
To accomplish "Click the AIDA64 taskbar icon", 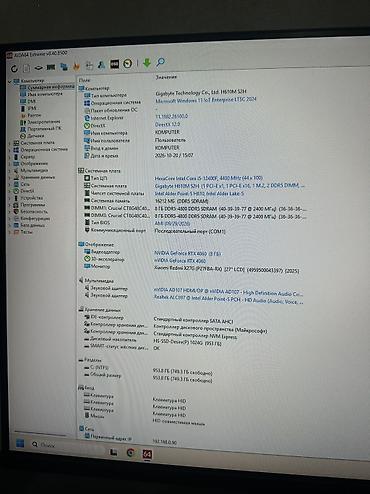I will click(147, 454).
